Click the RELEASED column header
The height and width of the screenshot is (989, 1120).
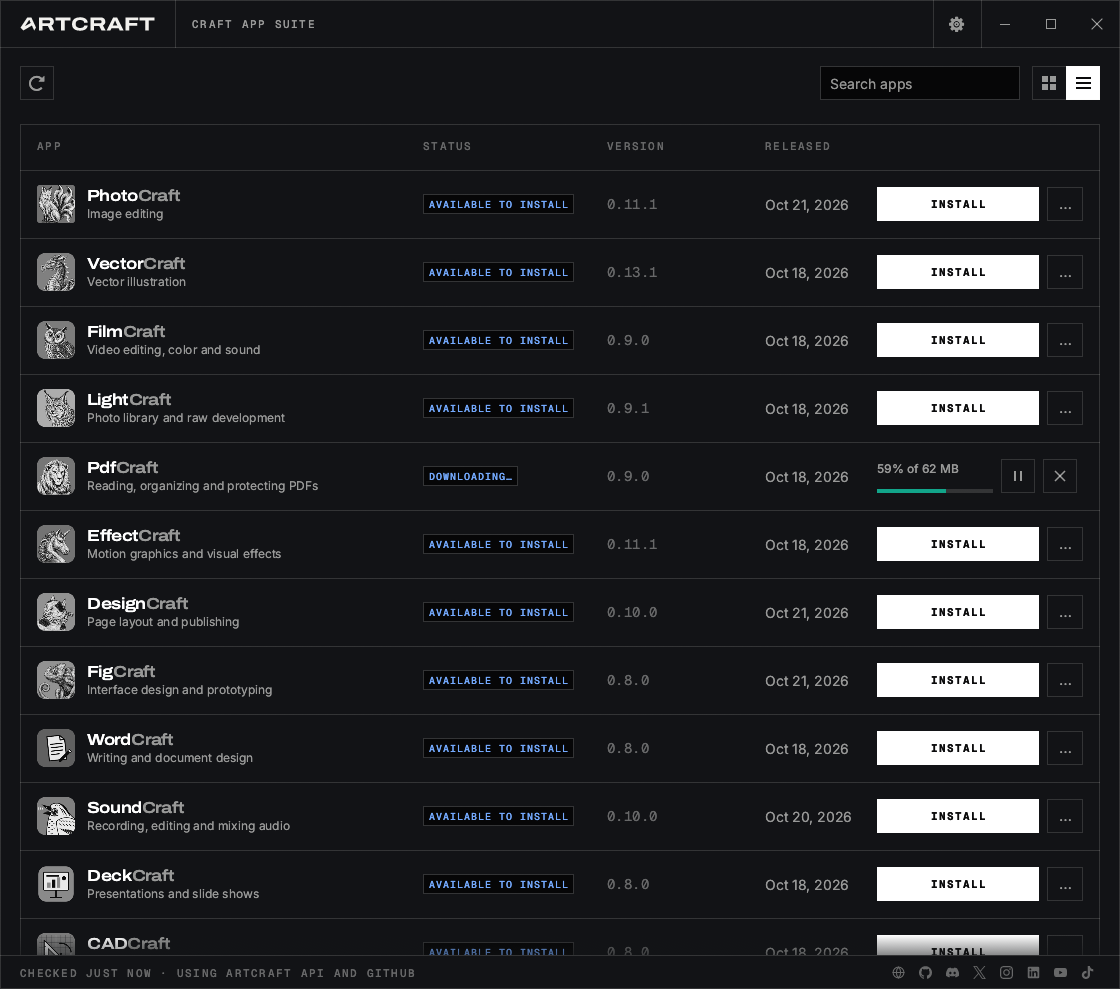click(x=797, y=146)
